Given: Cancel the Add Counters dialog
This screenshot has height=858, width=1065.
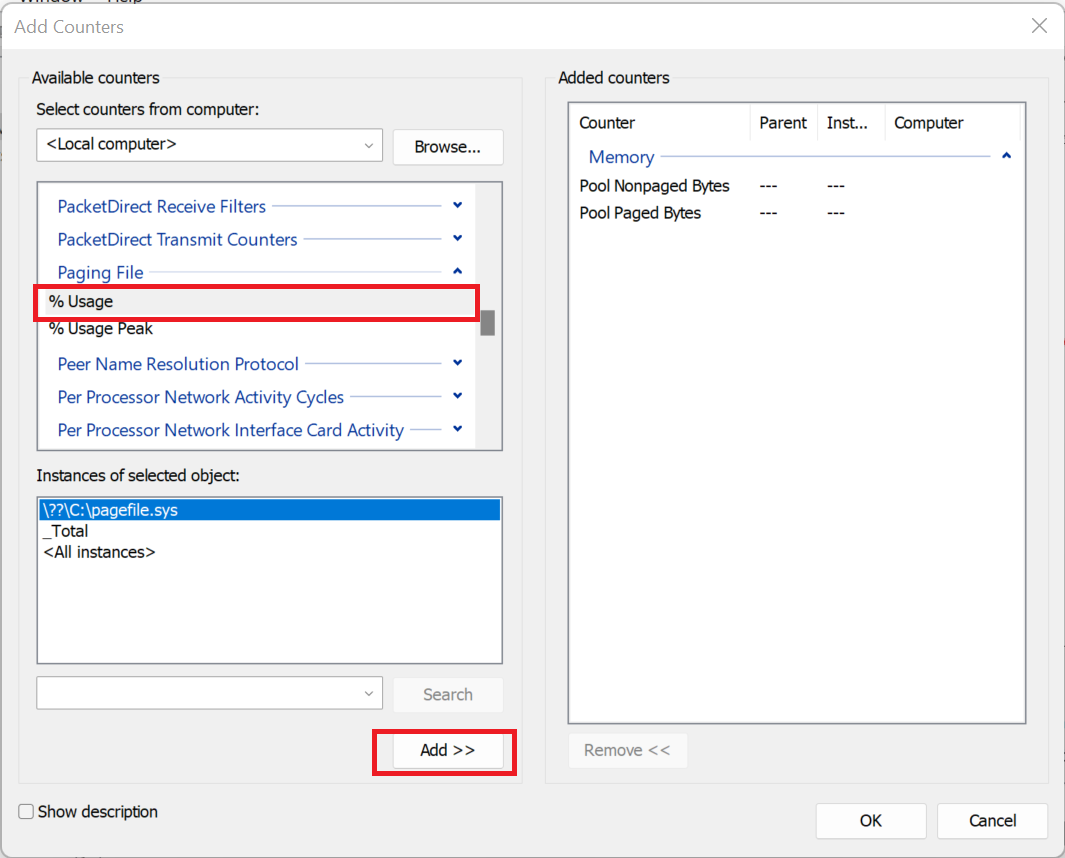Looking at the screenshot, I should coord(992,821).
